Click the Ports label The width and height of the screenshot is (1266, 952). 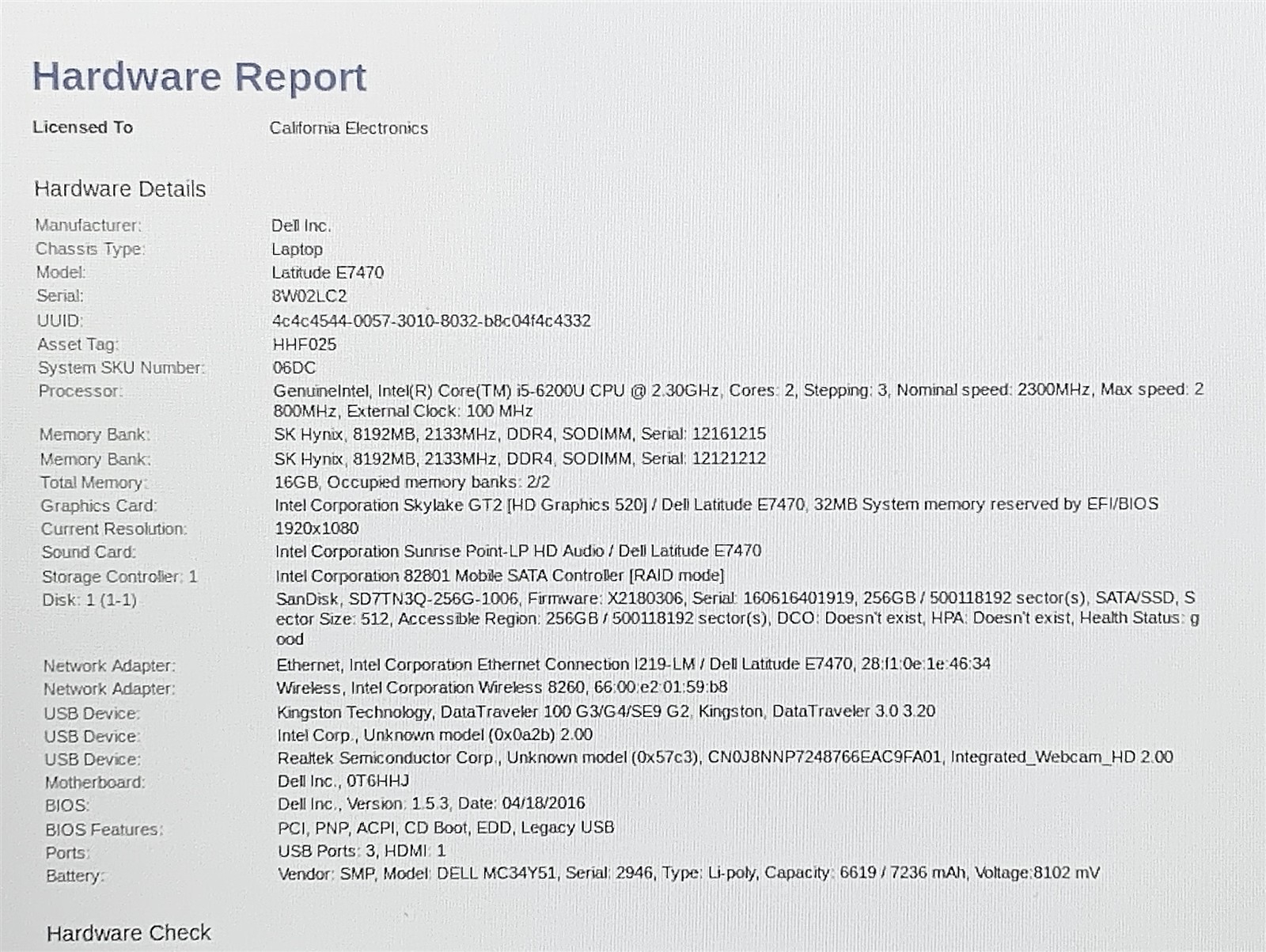[x=67, y=854]
